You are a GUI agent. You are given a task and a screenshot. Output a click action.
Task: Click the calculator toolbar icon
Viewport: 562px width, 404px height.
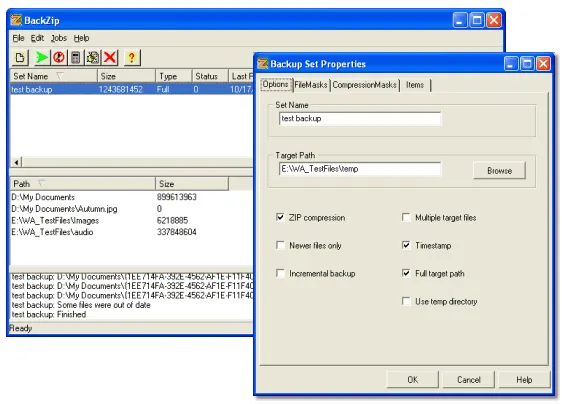[x=76, y=57]
